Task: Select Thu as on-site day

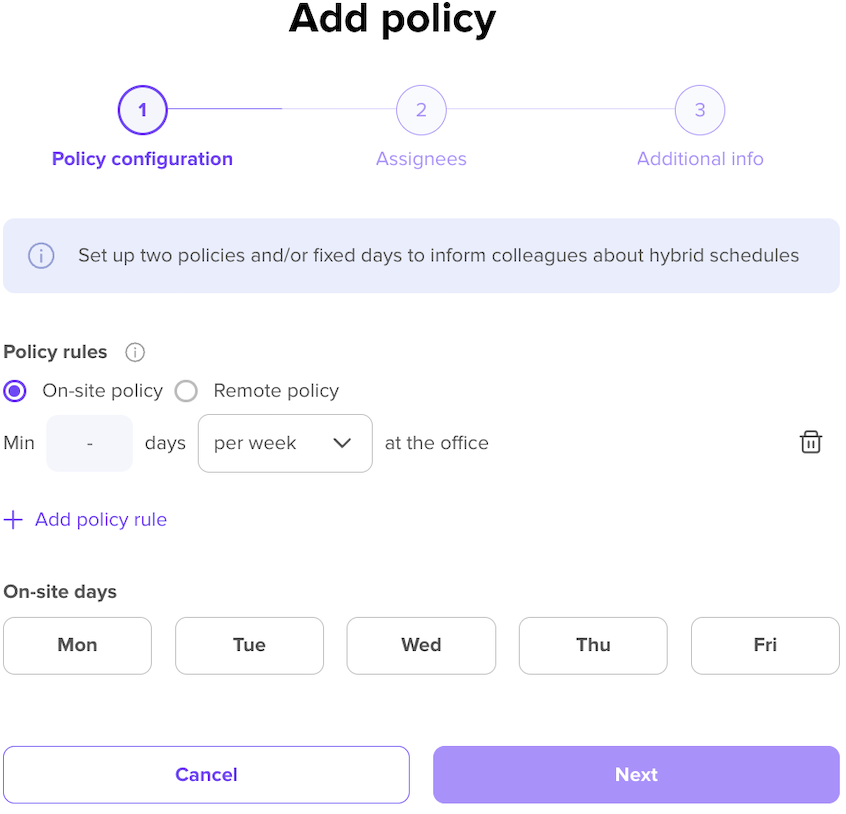Action: tap(593, 646)
